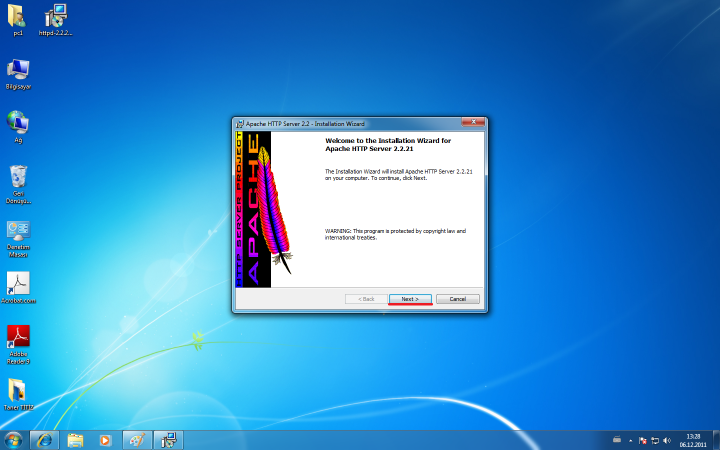
Task: Cancel the Apache installation wizard
Action: 457,299
